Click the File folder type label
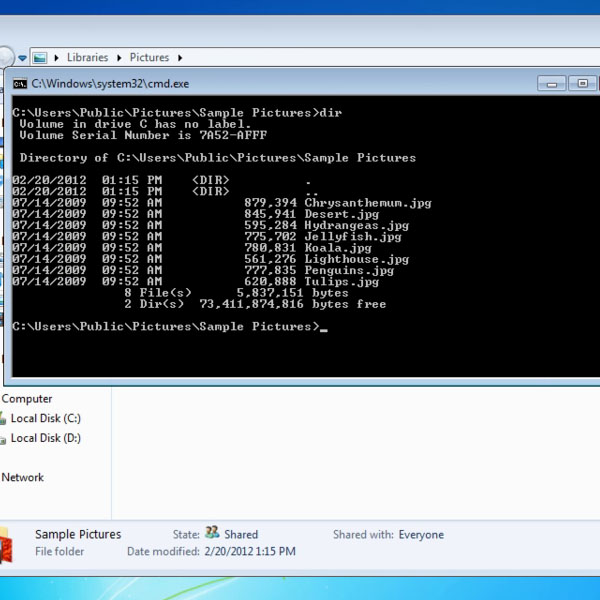 pyautogui.click(x=59, y=551)
